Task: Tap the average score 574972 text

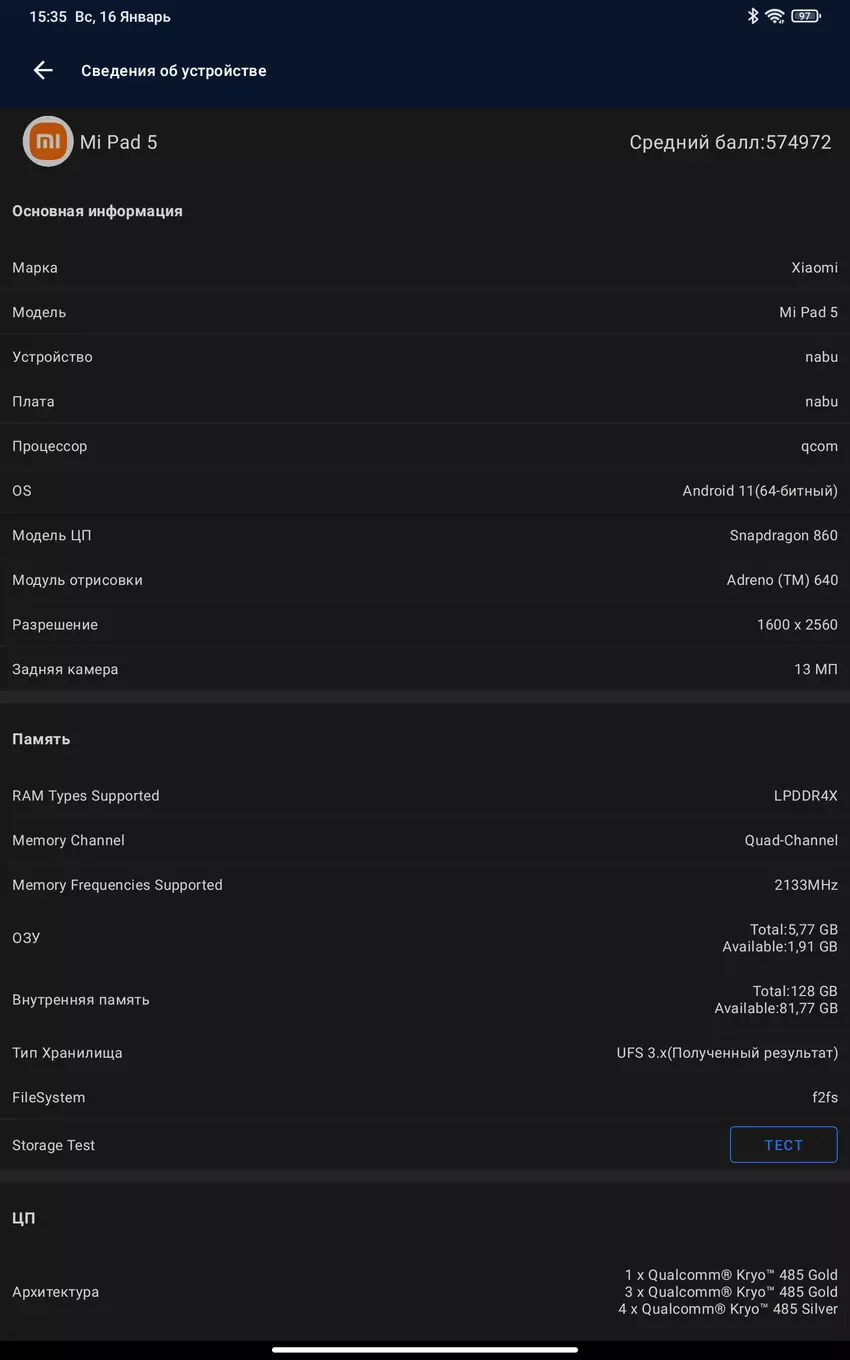Action: click(730, 142)
